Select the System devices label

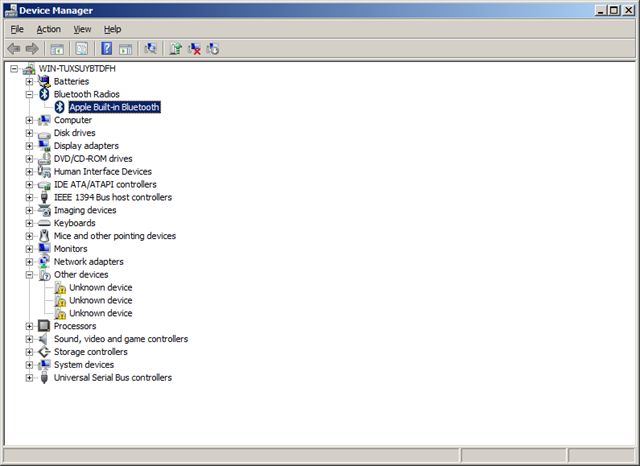pyautogui.click(x=84, y=365)
